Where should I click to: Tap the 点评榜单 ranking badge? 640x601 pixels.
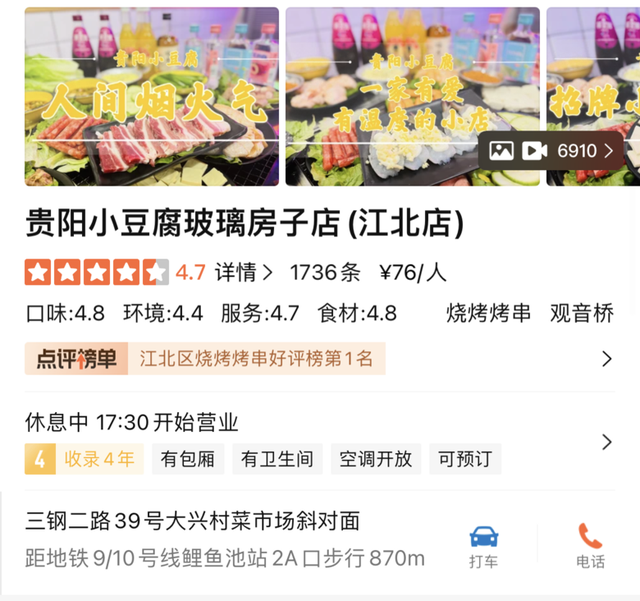tap(76, 358)
